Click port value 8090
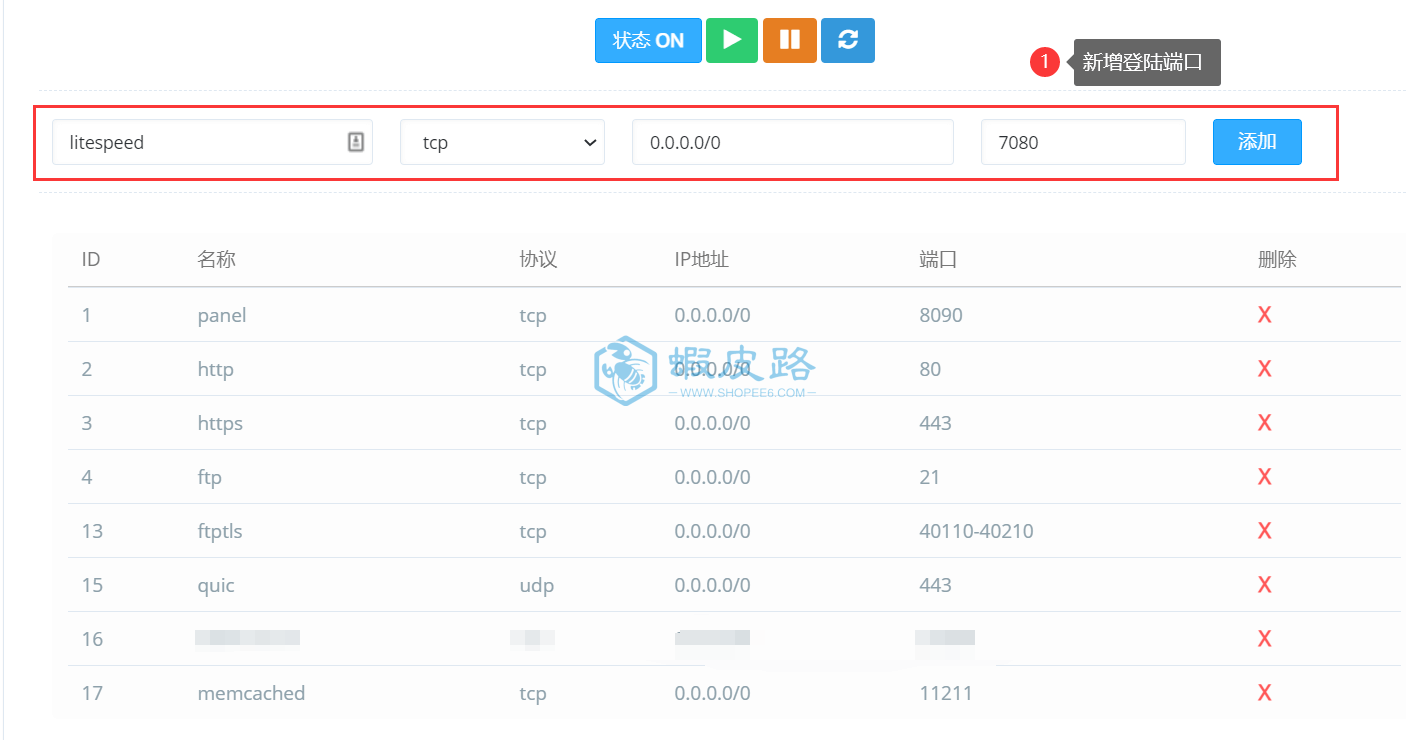Screen dimensions: 1406x740 pyautogui.click(x=941, y=315)
